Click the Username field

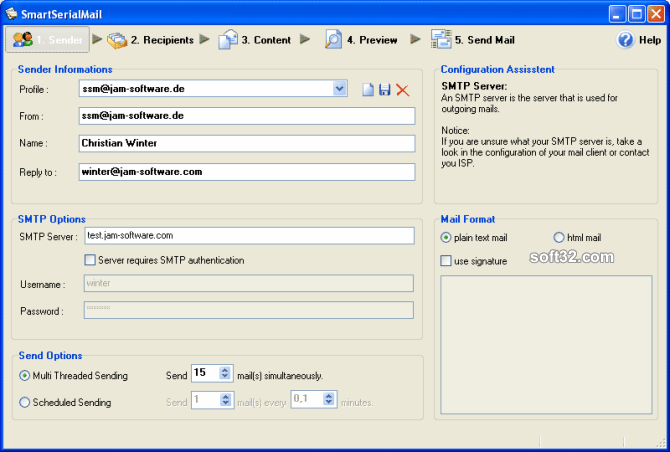249,283
